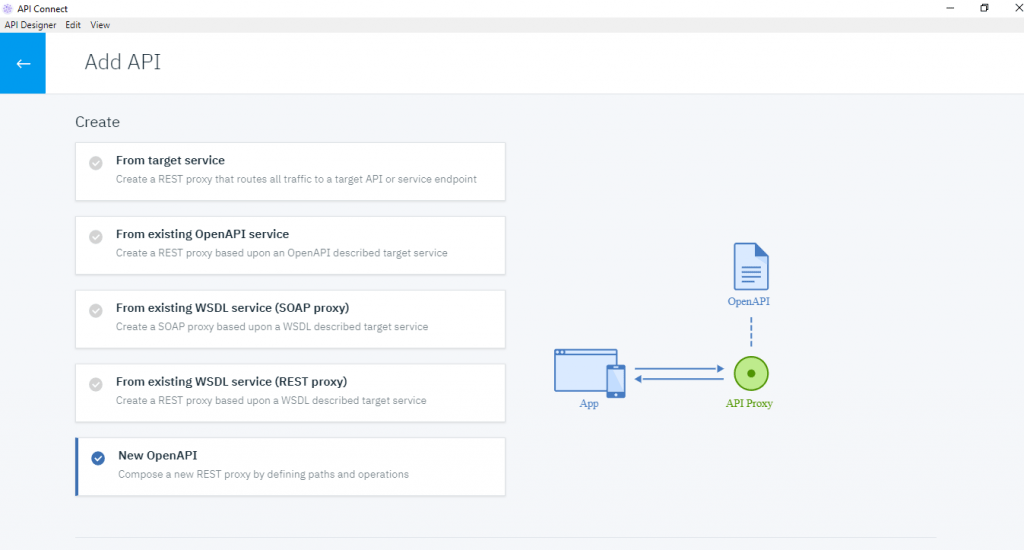Screen dimensions: 1024x550
Task: Click the 'App' diagram label
Action: pyautogui.click(x=589, y=403)
